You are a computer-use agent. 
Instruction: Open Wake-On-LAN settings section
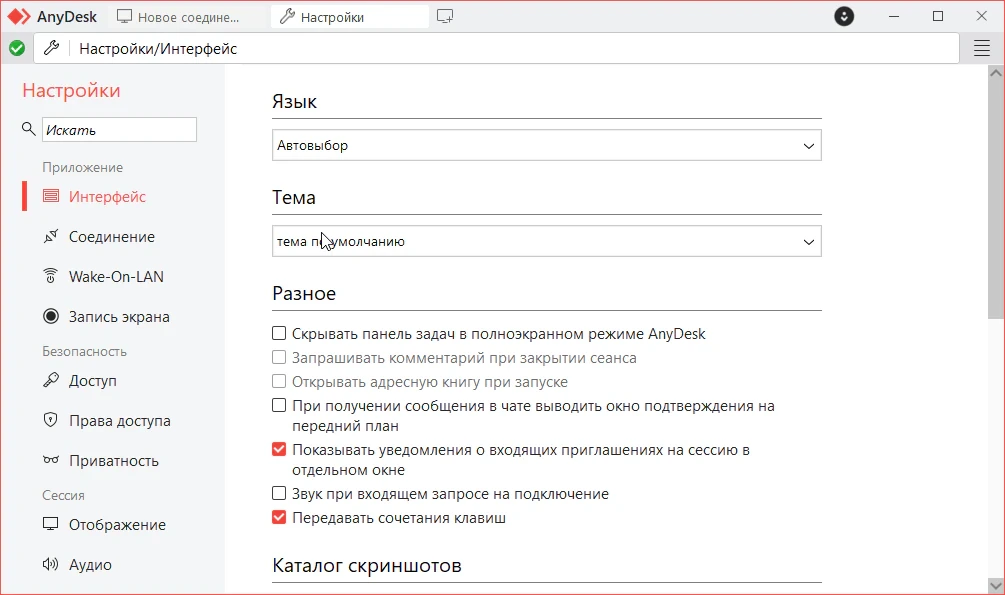[x=116, y=276]
